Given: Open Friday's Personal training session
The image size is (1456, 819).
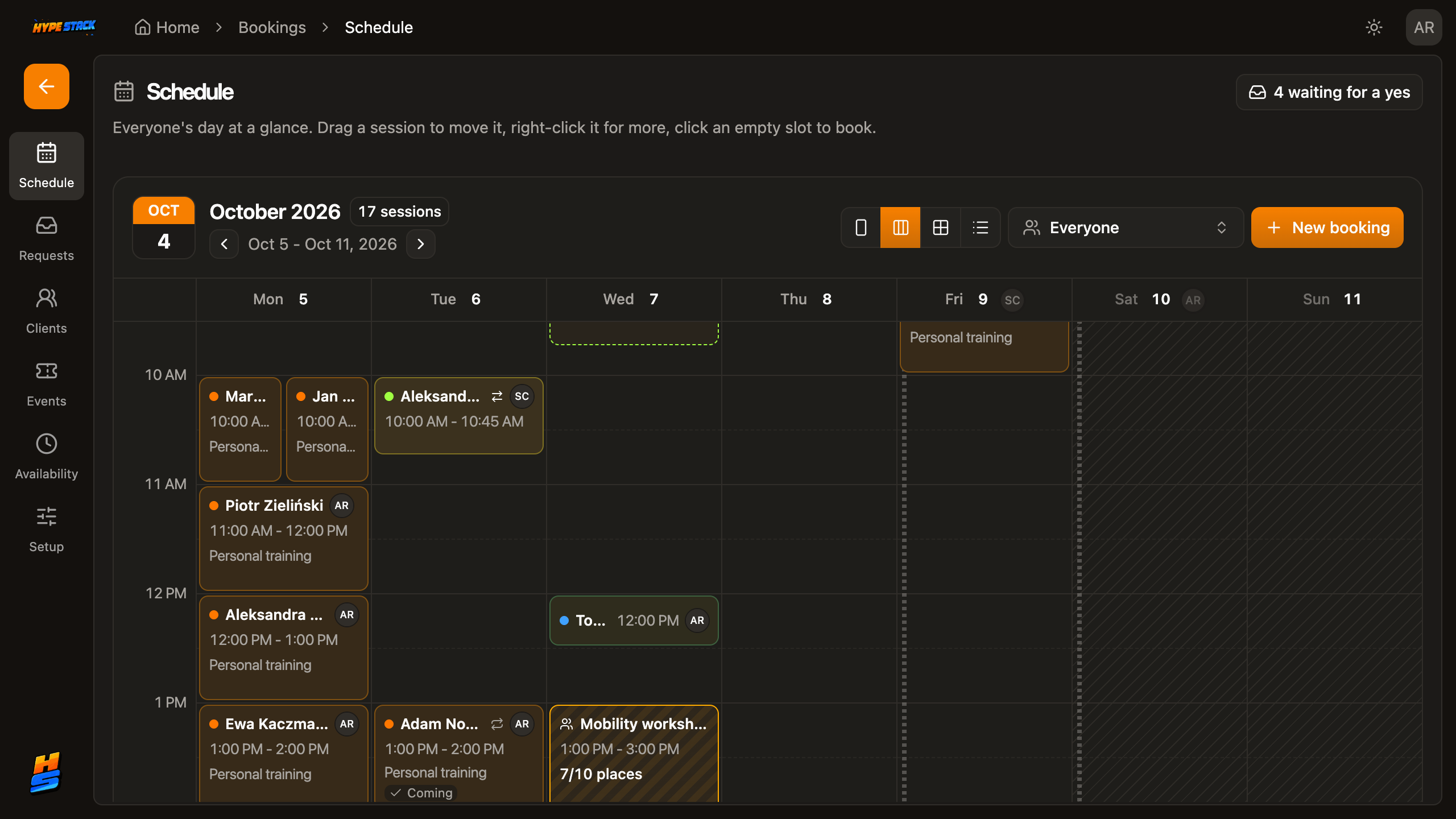Looking at the screenshot, I should coord(985,346).
